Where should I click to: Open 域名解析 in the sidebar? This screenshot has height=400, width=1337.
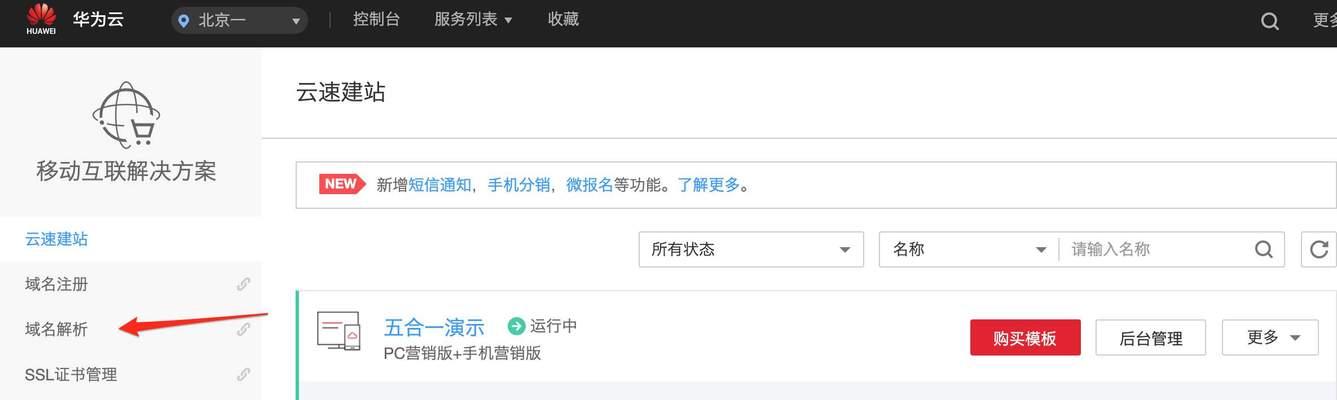56,329
